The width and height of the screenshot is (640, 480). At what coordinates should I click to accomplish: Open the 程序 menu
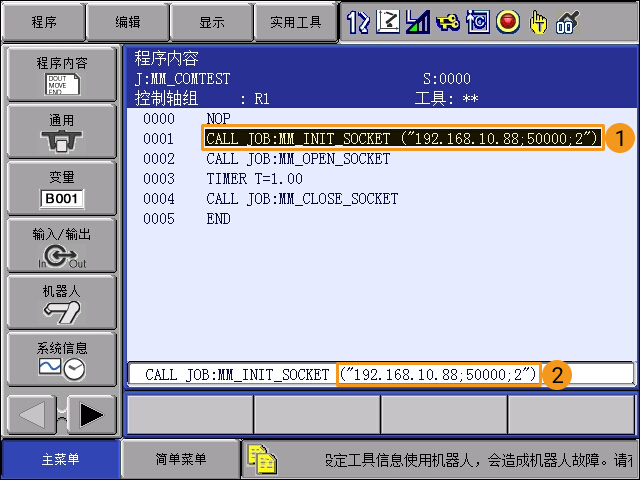coord(44,22)
